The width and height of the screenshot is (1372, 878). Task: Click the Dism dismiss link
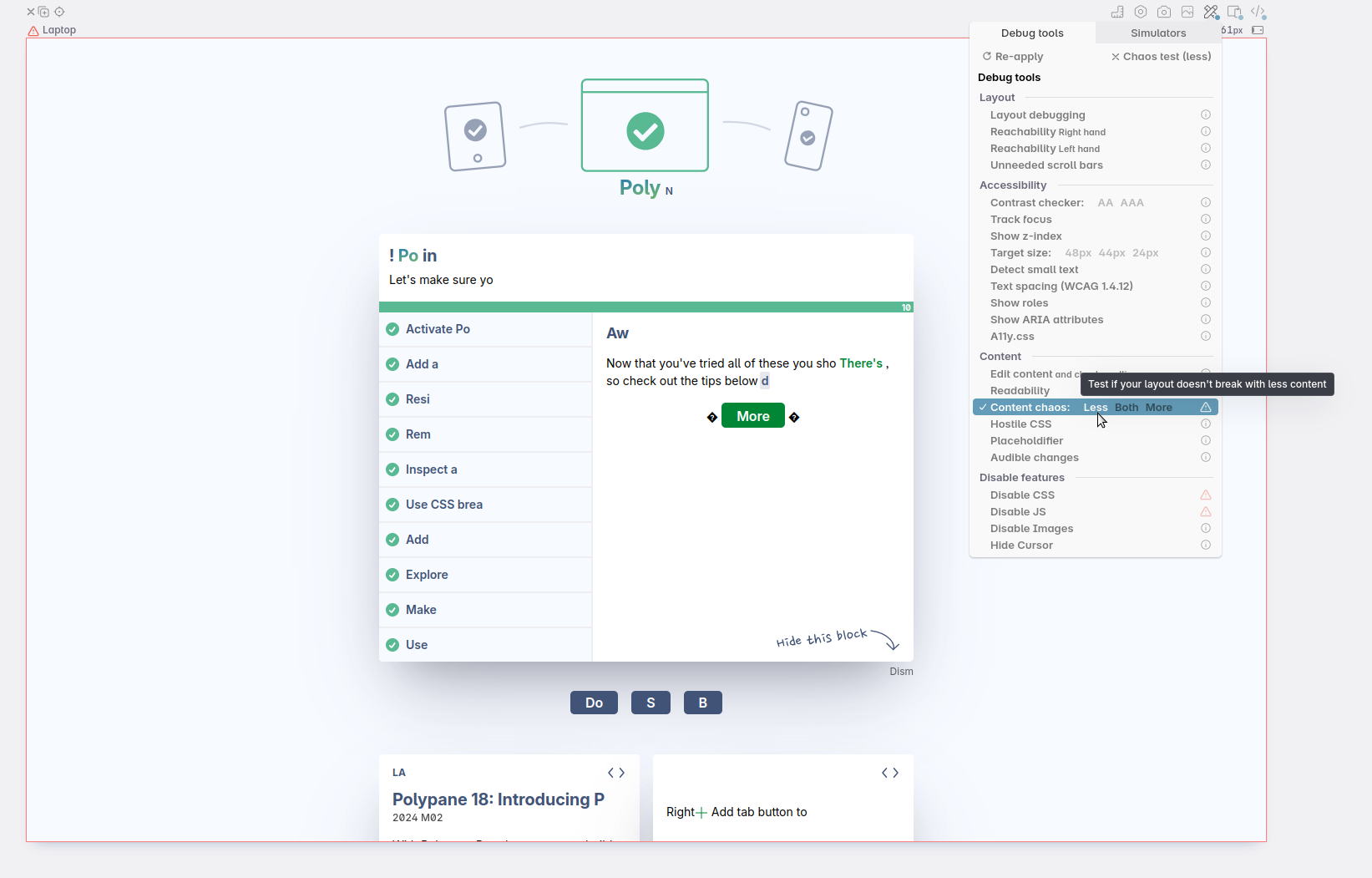pyautogui.click(x=901, y=672)
